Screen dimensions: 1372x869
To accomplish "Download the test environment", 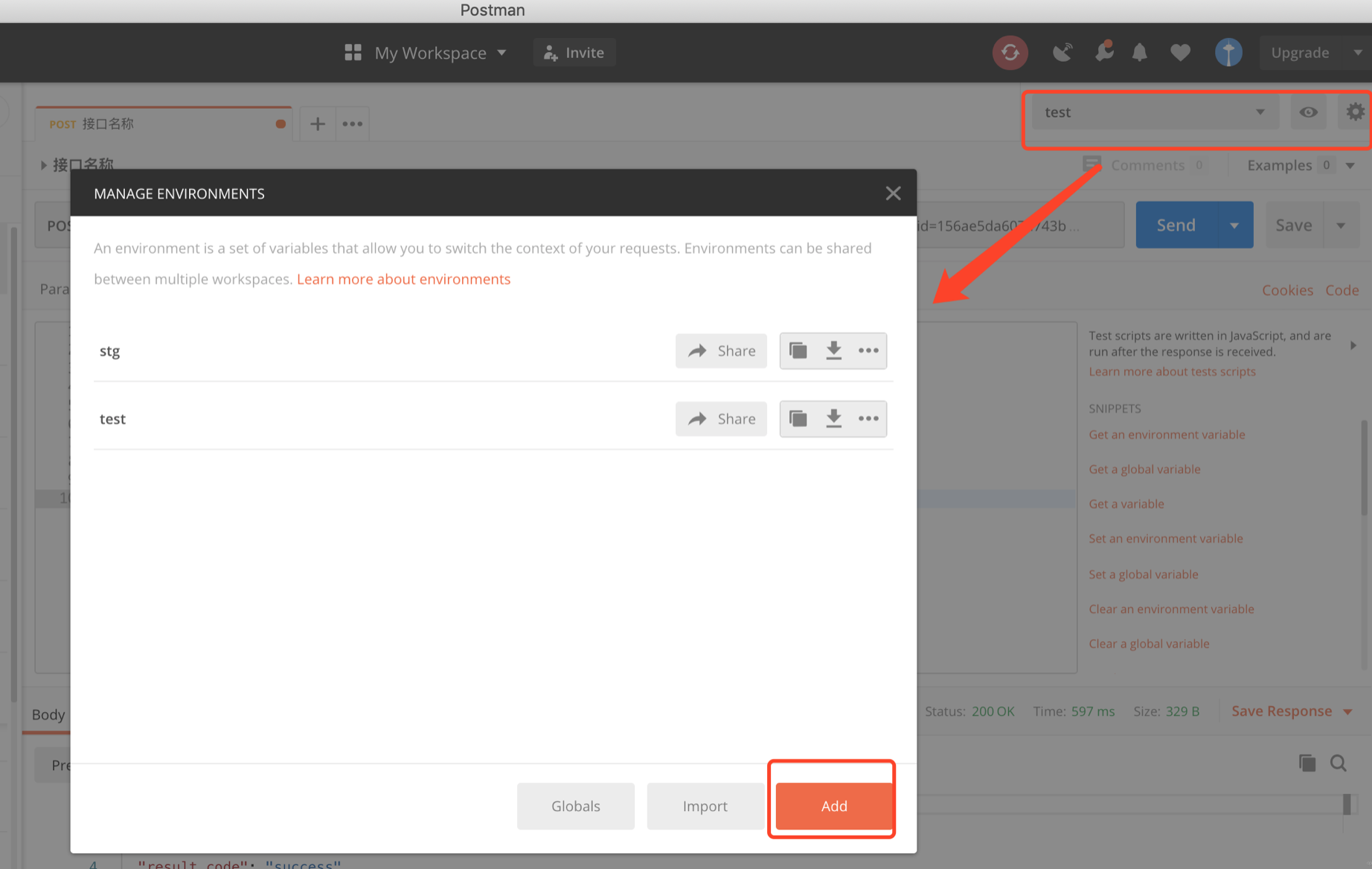I will point(833,419).
